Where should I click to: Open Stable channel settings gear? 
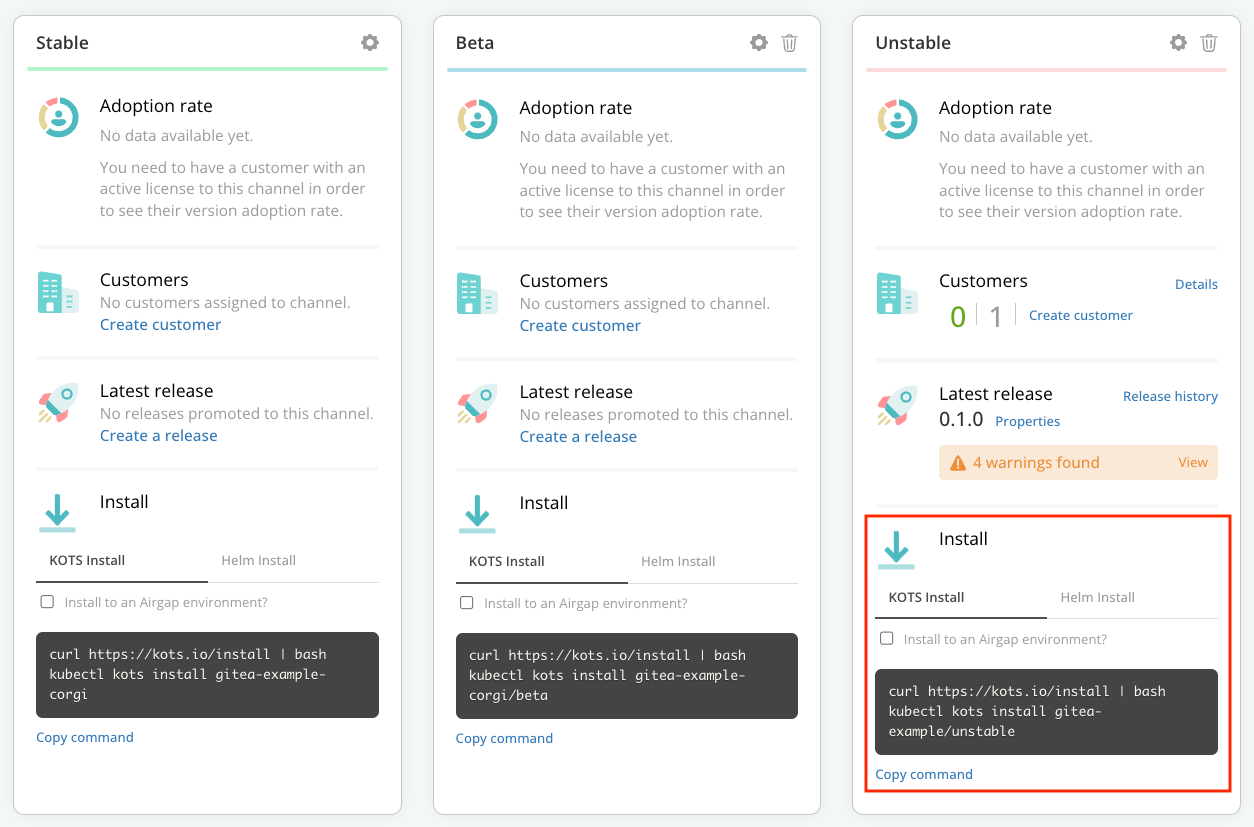click(x=370, y=43)
